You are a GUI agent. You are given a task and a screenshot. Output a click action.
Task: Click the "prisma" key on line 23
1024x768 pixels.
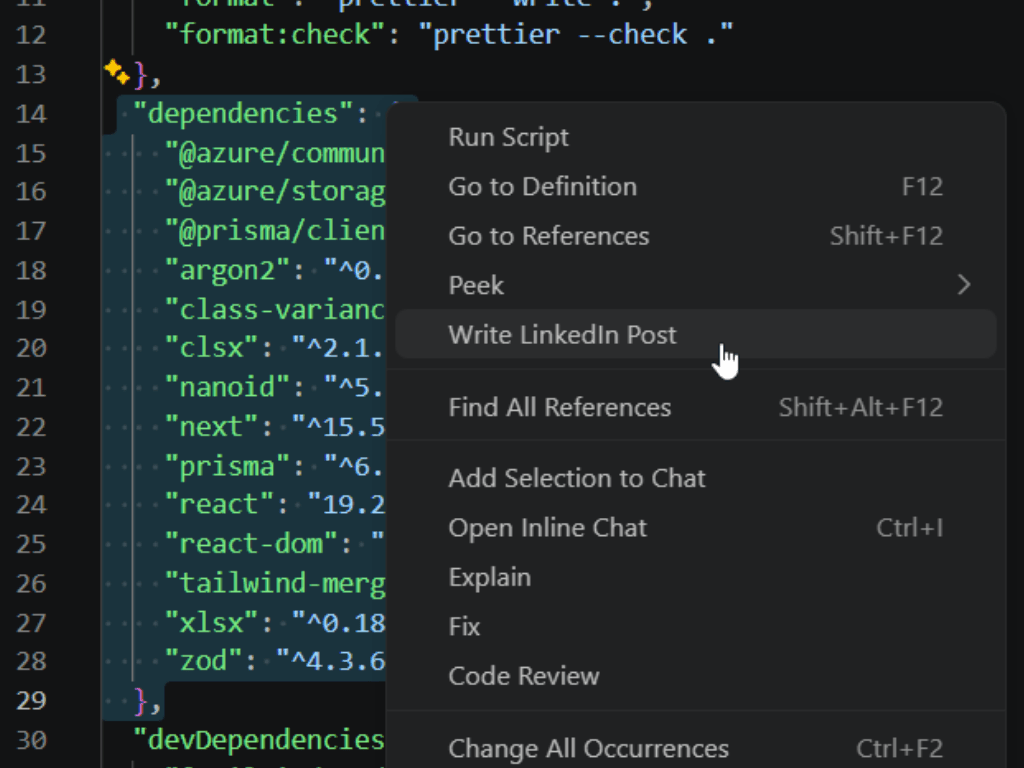[227, 466]
